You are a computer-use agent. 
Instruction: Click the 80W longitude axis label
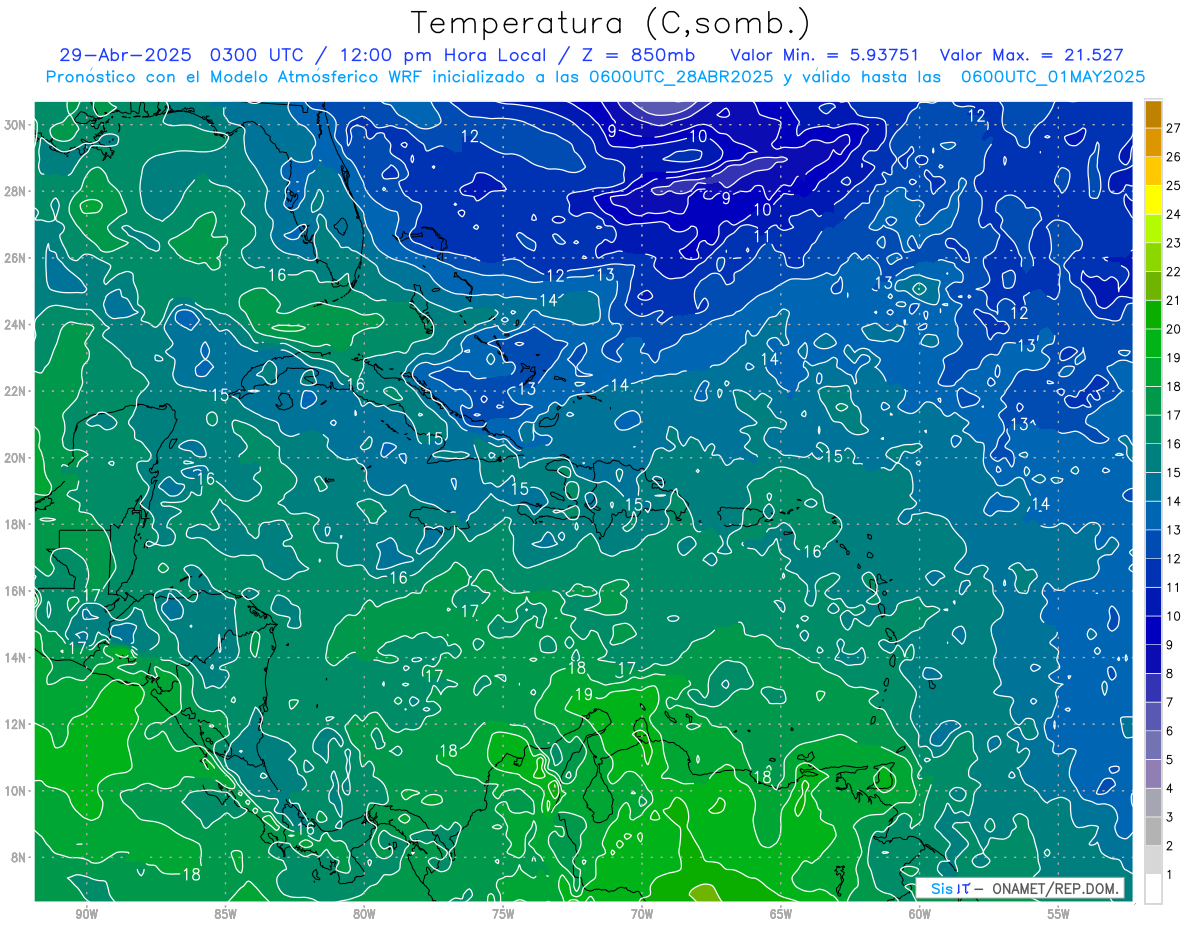point(364,914)
